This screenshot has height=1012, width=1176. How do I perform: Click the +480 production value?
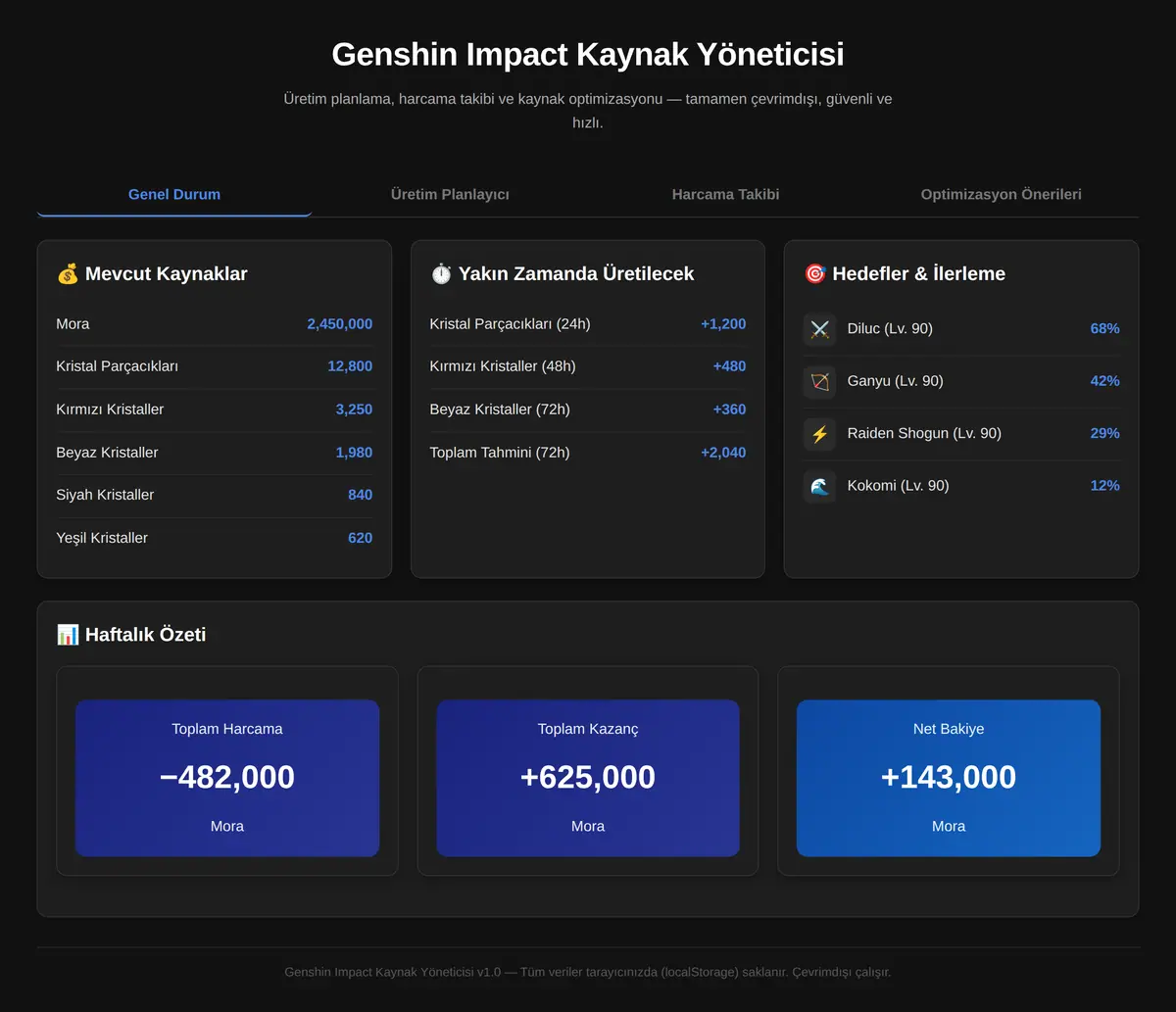point(729,366)
